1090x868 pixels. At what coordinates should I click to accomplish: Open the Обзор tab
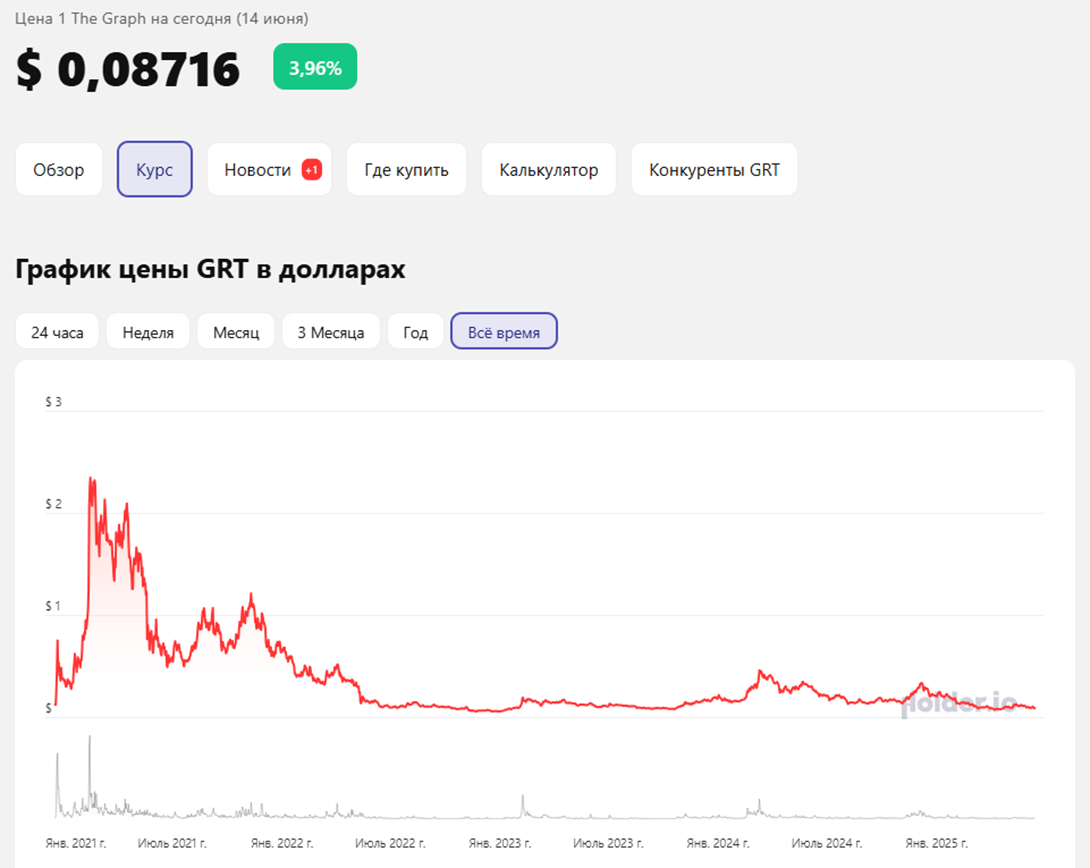[58, 170]
